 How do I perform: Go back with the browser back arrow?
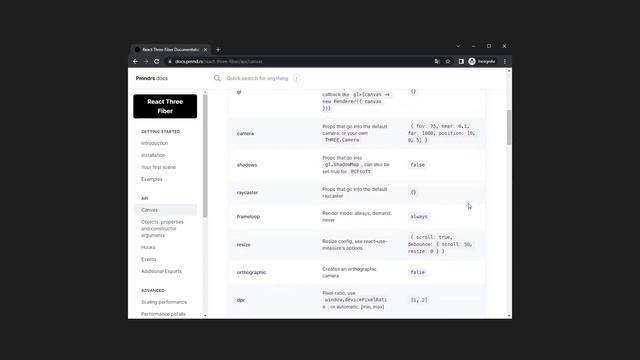[136, 62]
